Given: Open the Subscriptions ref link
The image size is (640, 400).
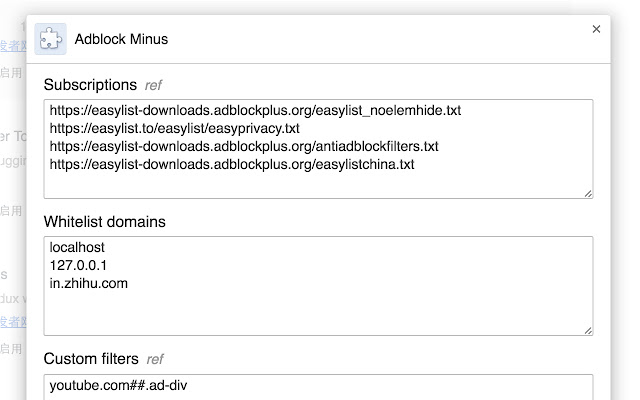Looking at the screenshot, I should pyautogui.click(x=154, y=85).
